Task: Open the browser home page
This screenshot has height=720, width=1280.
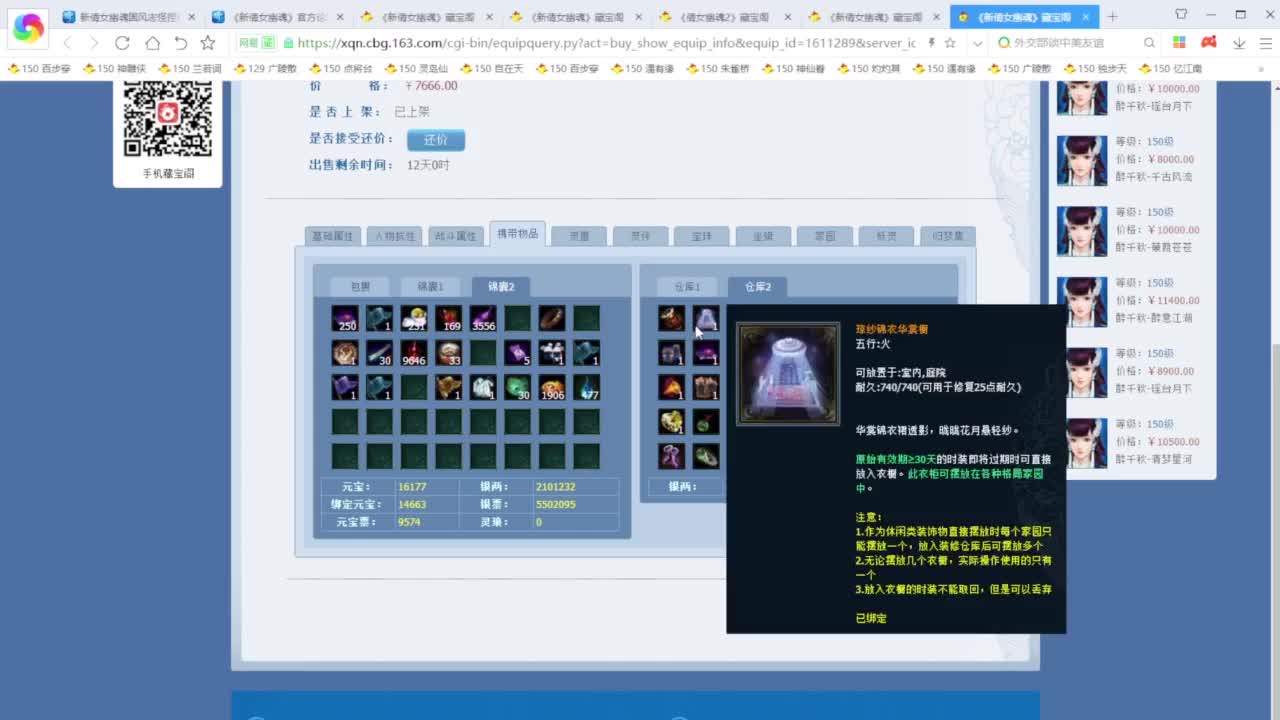Action: click(152, 43)
